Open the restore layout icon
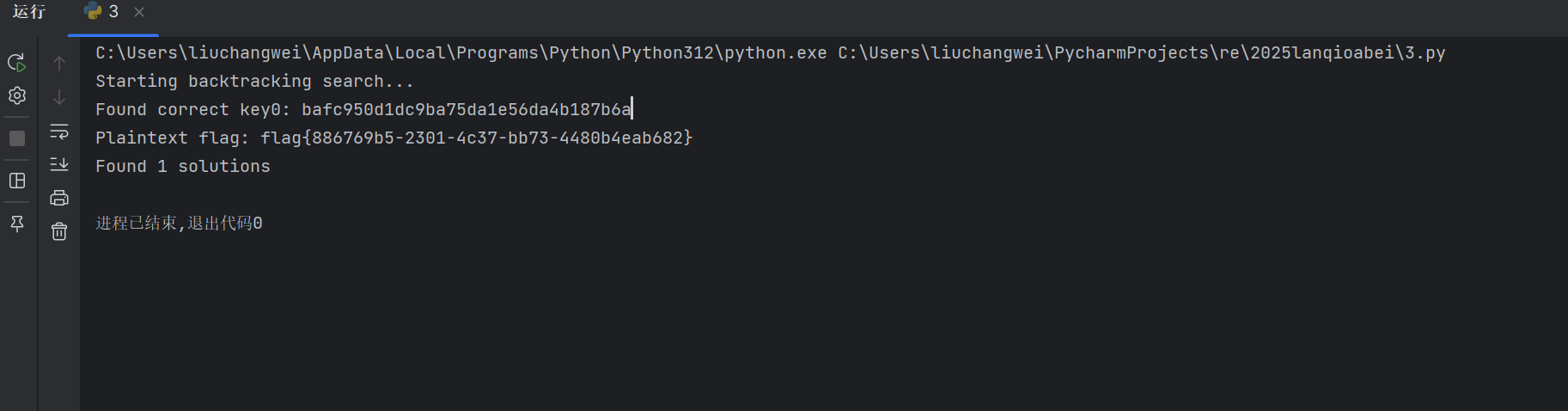This screenshot has width=1568, height=411. click(17, 181)
